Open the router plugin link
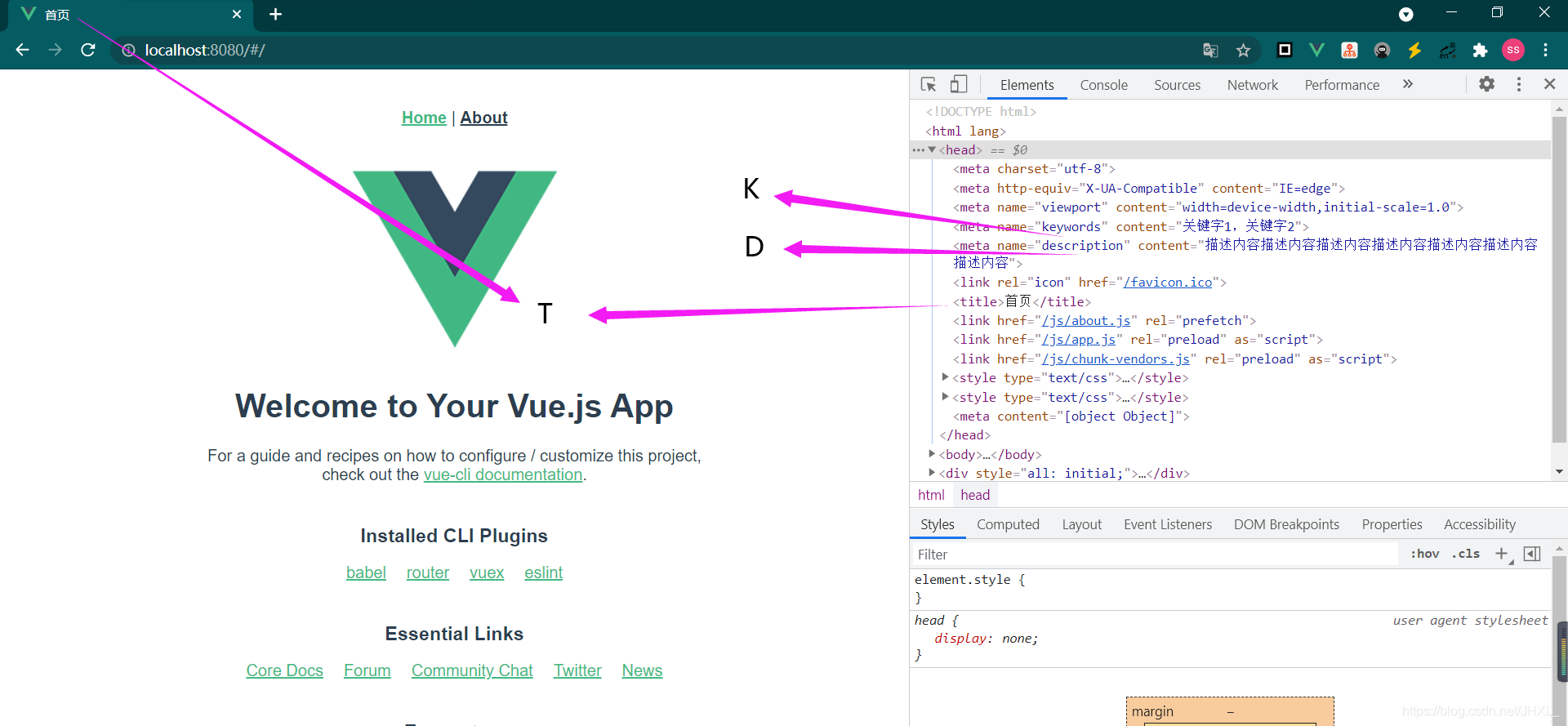 [x=428, y=572]
